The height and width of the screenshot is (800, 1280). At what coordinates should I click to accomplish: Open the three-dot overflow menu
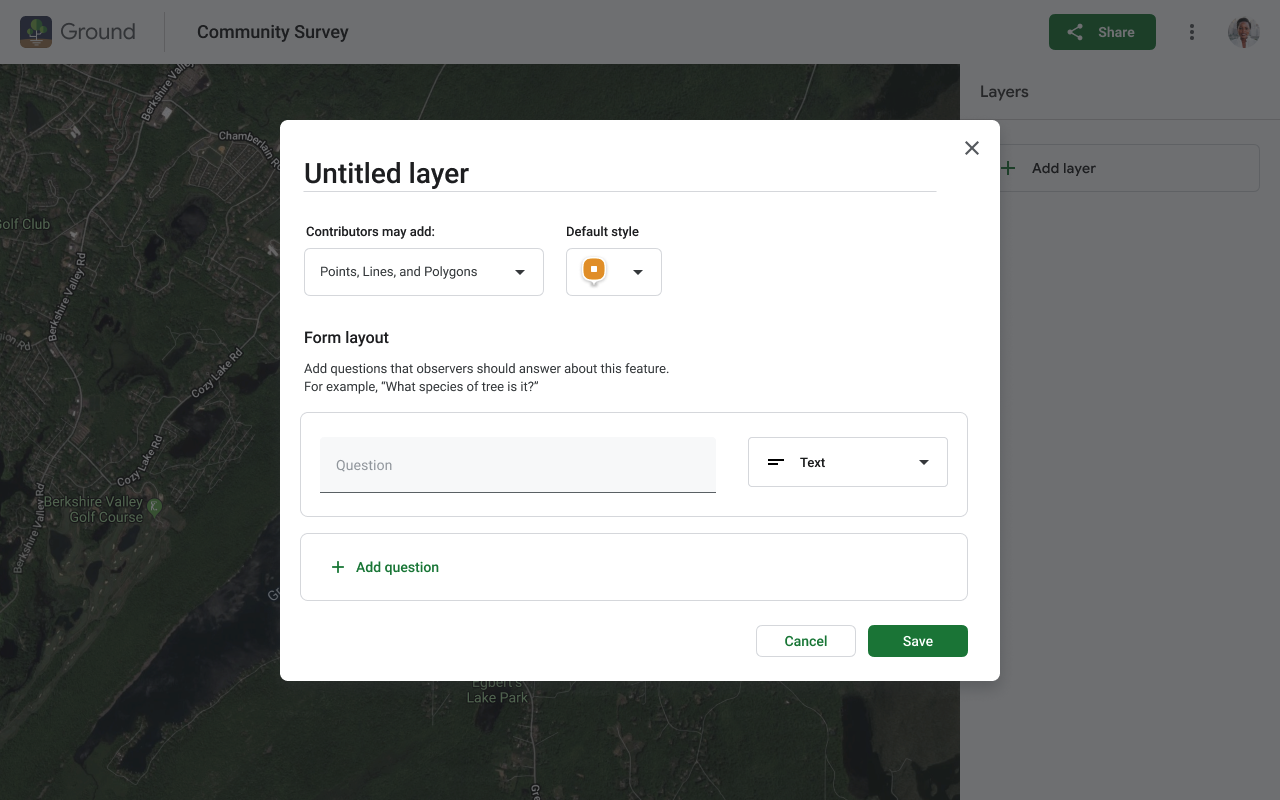coord(1192,31)
